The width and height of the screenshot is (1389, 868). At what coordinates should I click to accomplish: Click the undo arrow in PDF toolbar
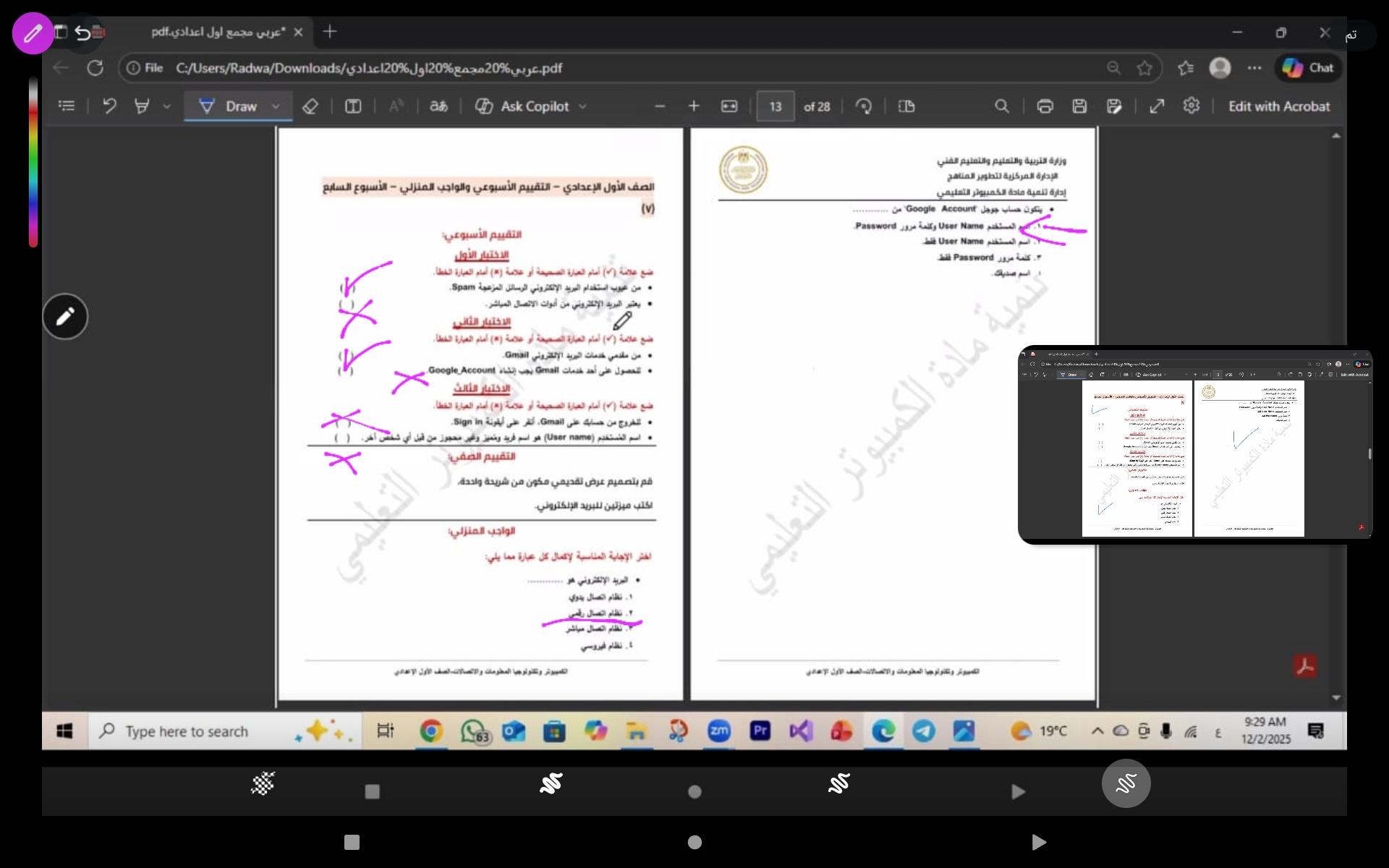pos(109,106)
